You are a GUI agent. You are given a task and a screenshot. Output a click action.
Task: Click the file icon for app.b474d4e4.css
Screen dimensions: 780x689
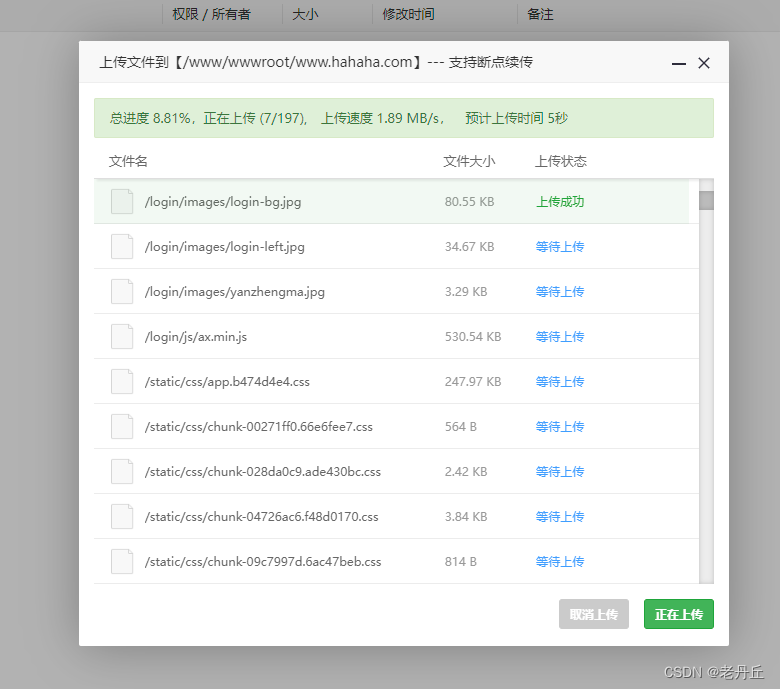122,382
